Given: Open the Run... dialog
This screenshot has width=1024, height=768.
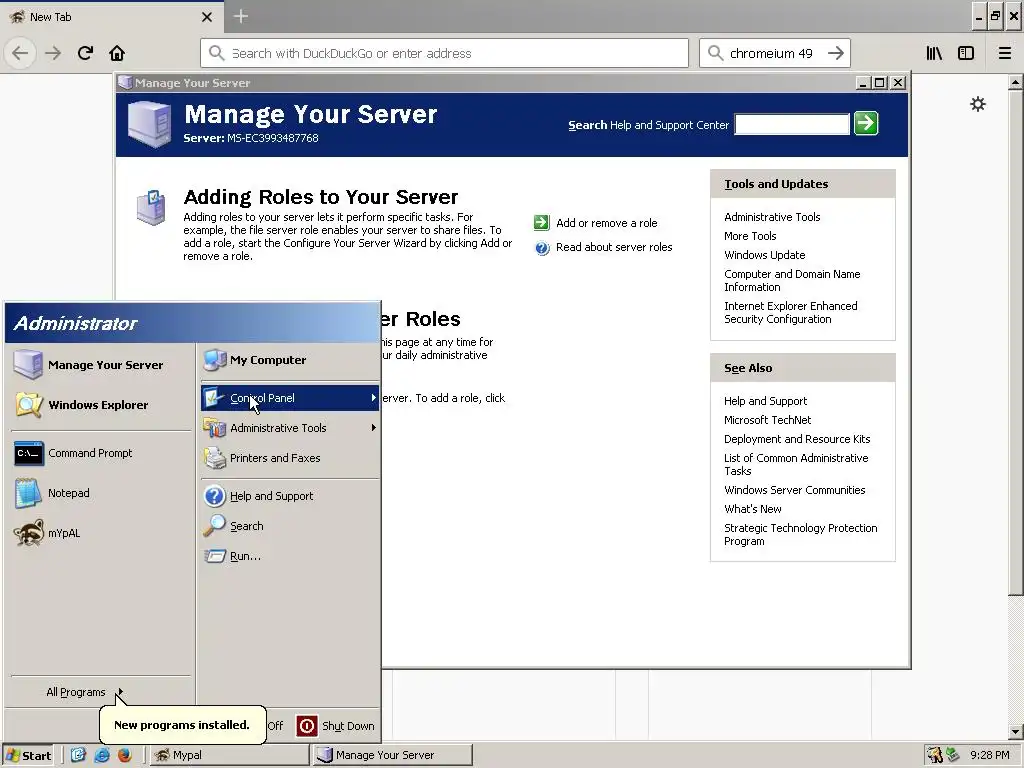Looking at the screenshot, I should pos(290,556).
